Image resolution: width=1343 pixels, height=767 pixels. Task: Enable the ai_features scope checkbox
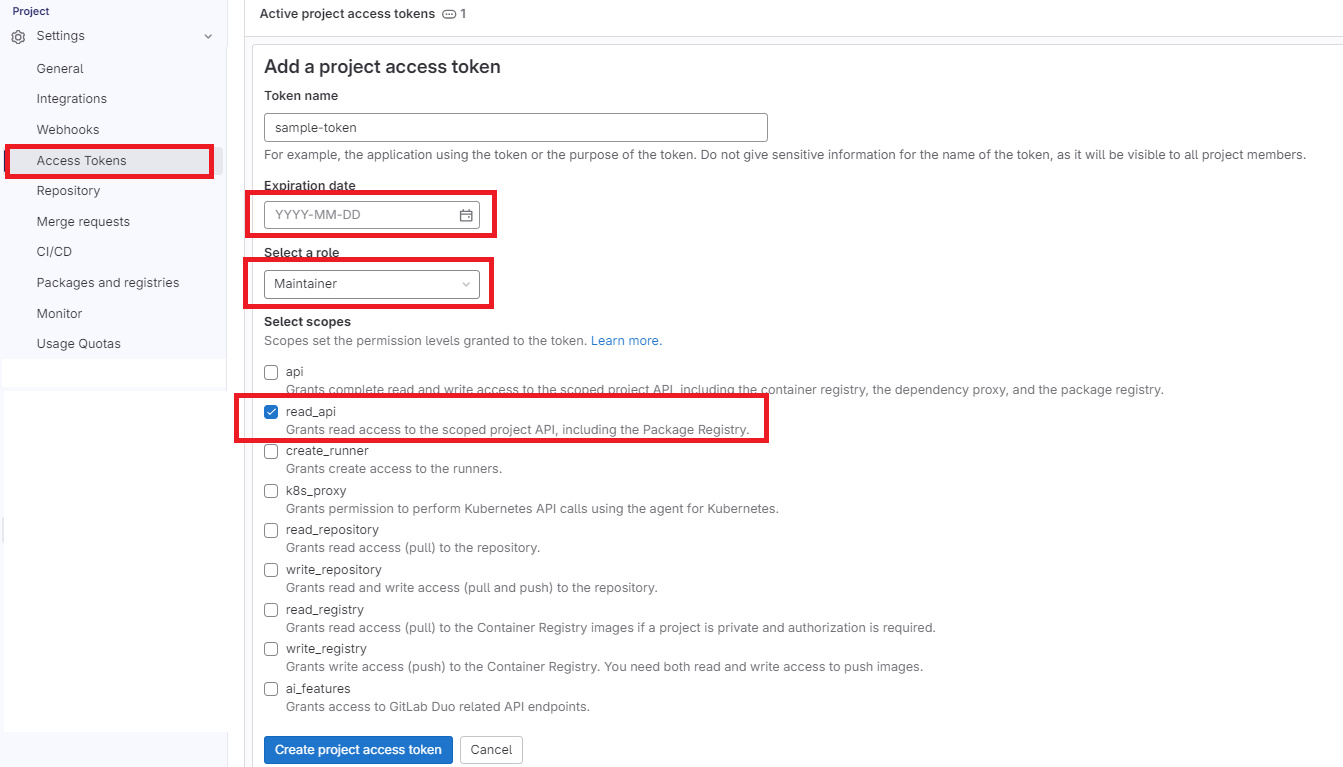point(271,689)
